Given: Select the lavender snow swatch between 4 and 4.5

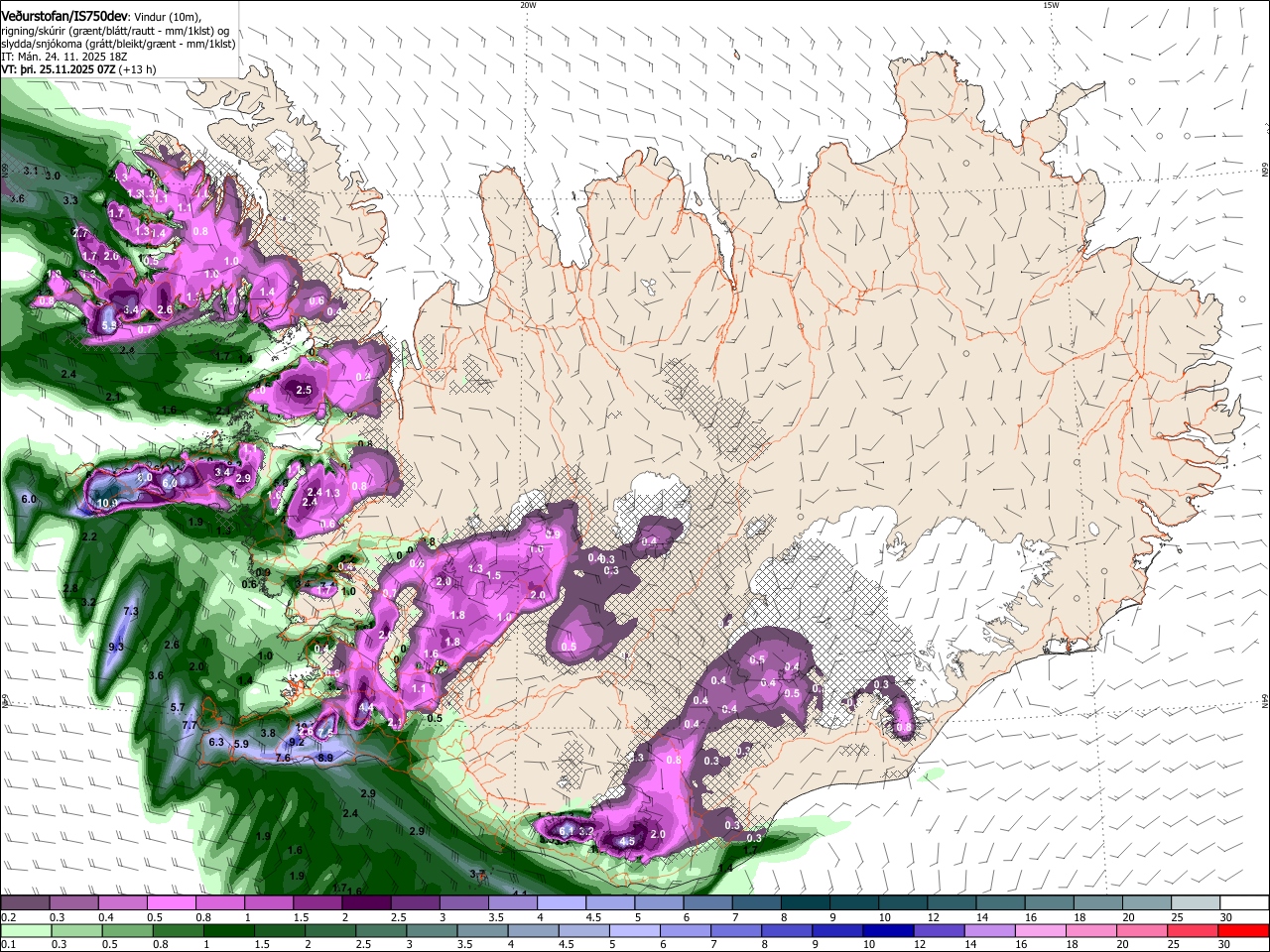Looking at the screenshot, I should point(561,902).
